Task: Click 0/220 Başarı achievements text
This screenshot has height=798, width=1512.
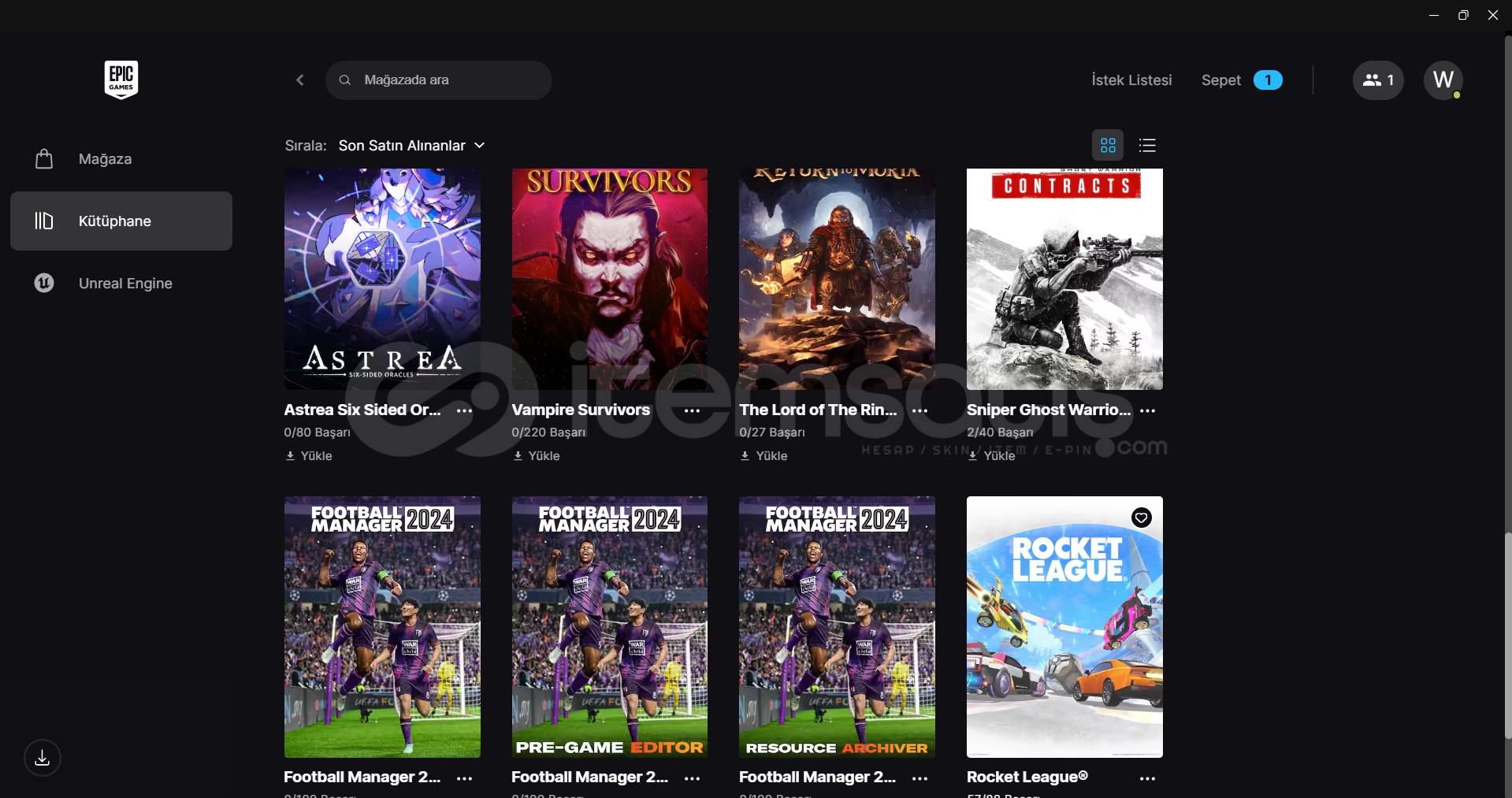Action: 548,432
